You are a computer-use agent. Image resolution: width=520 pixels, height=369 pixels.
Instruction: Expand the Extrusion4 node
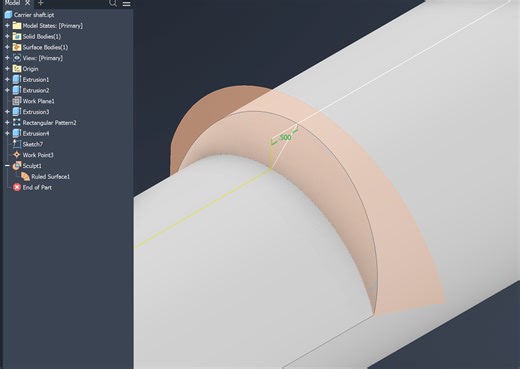(x=7, y=133)
